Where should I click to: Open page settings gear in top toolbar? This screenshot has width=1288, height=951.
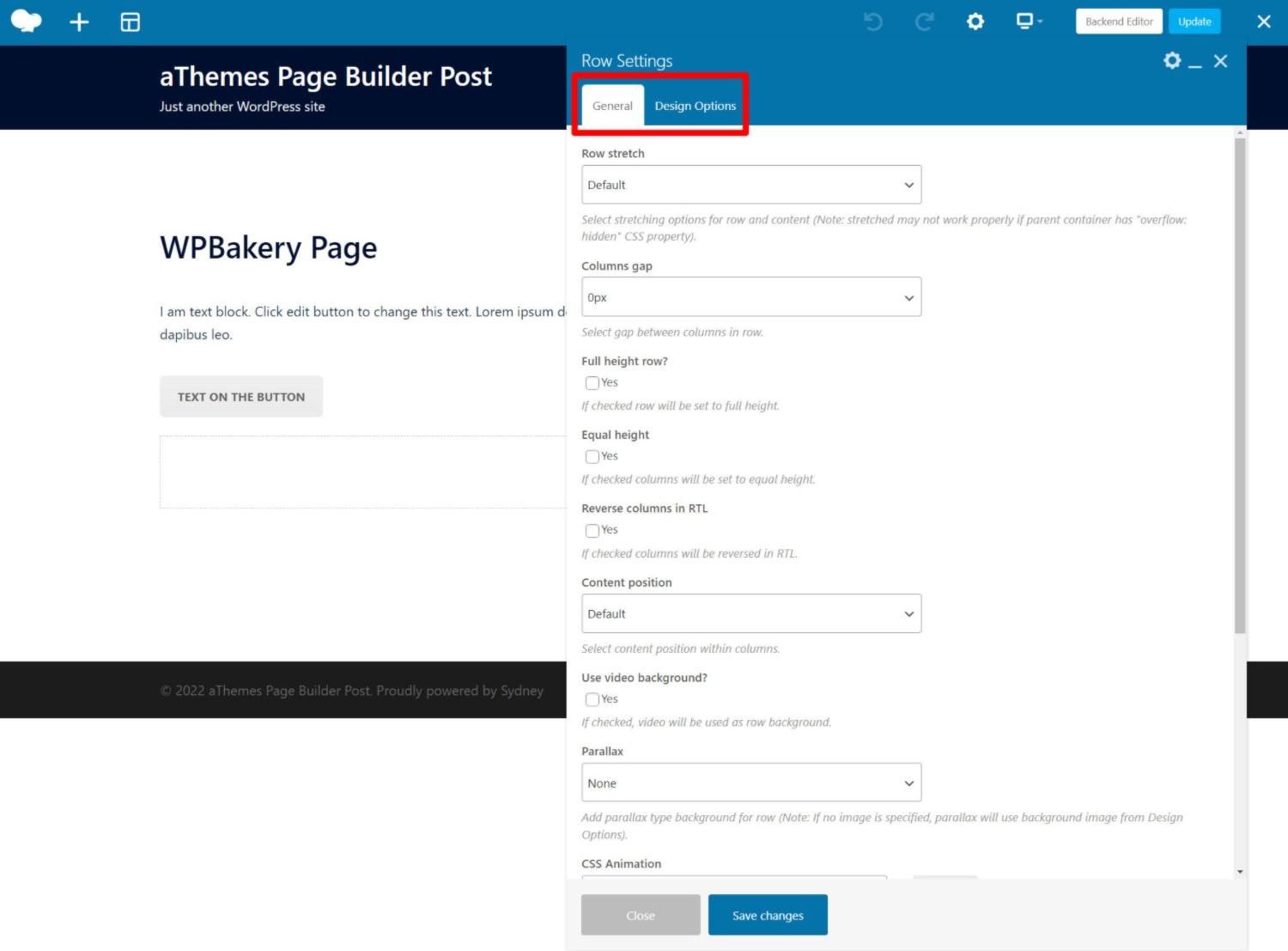975,21
